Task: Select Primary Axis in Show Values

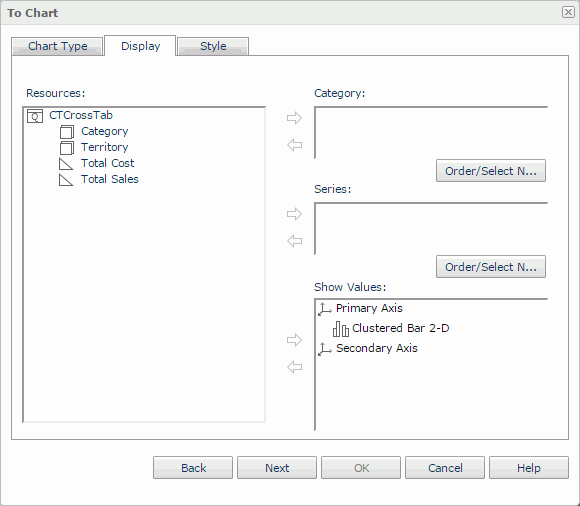Action: (x=369, y=308)
